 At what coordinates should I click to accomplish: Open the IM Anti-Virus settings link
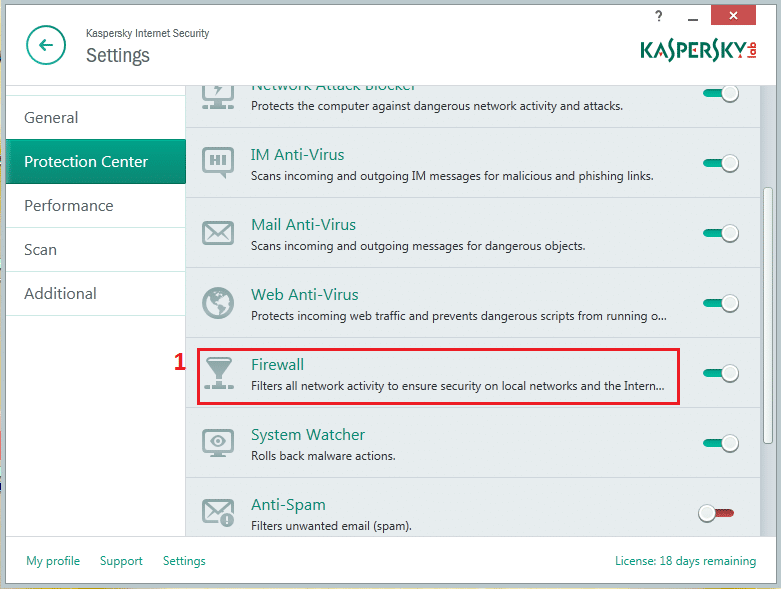(x=297, y=155)
